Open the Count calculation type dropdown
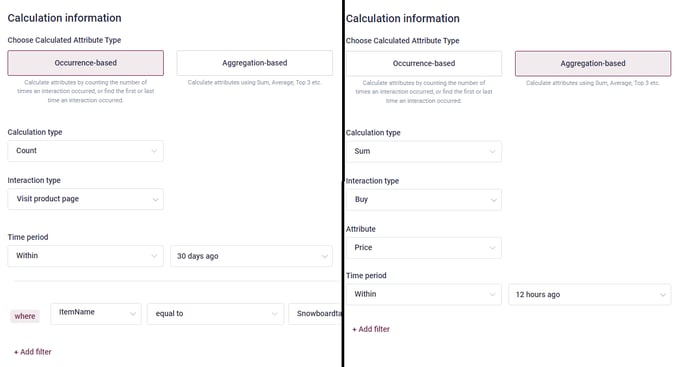 86,151
